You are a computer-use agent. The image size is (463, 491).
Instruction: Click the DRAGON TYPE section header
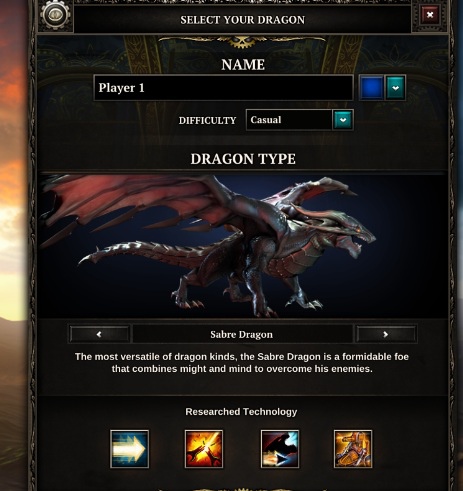point(243,159)
